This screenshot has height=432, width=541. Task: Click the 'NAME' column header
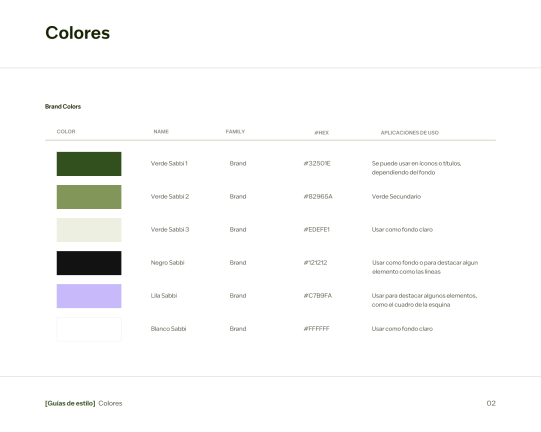click(161, 131)
